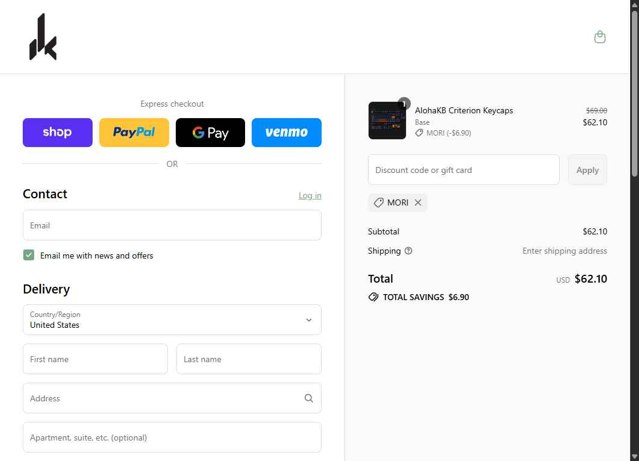Click the Express checkout heading
The width and height of the screenshot is (639, 461).
click(172, 104)
